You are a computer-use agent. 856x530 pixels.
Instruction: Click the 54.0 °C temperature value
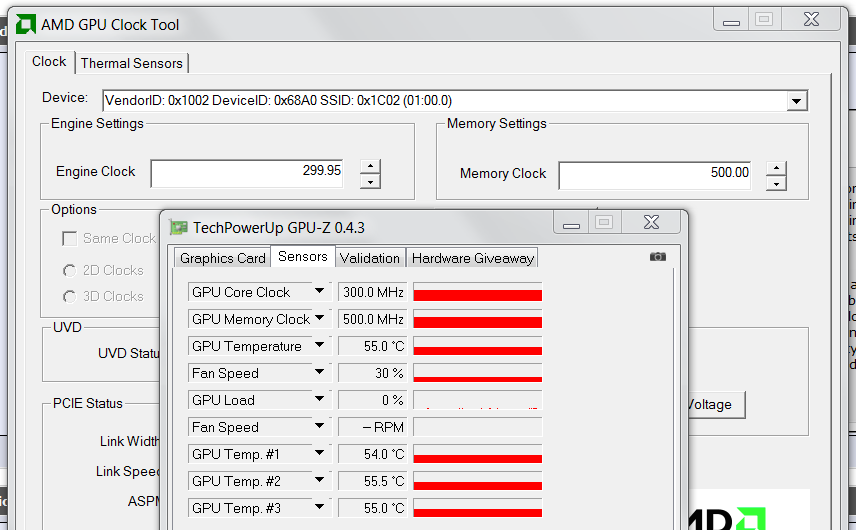pyautogui.click(x=373, y=454)
